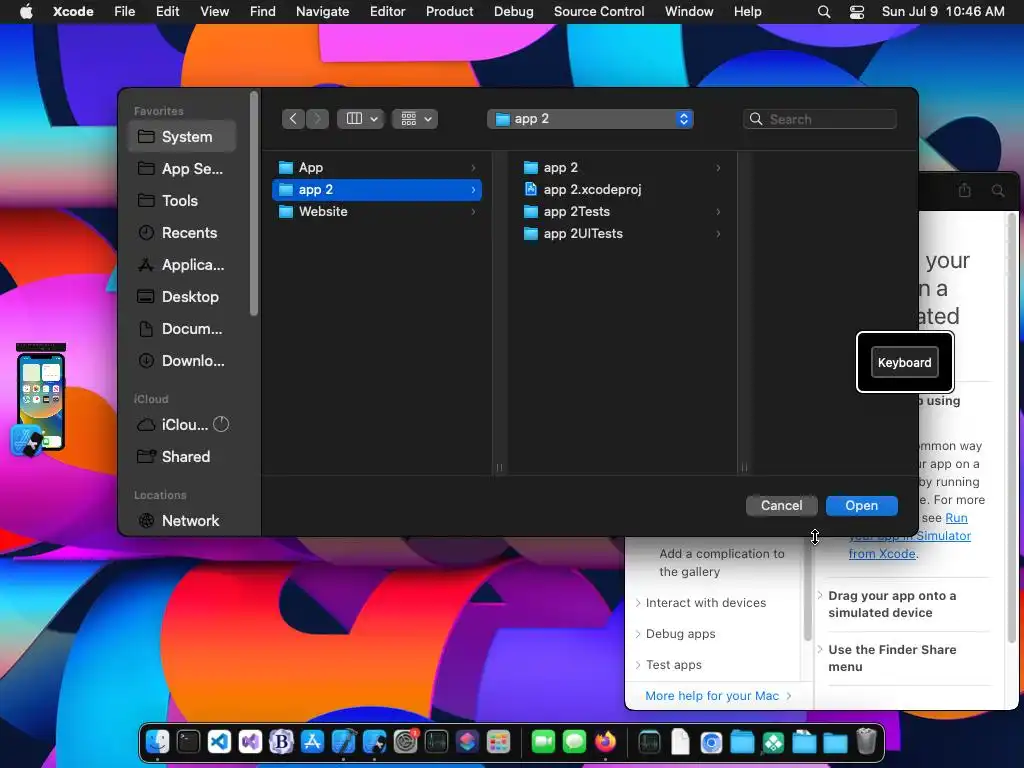
Task: Select Desktop in the sidebar
Action: click(x=182, y=296)
